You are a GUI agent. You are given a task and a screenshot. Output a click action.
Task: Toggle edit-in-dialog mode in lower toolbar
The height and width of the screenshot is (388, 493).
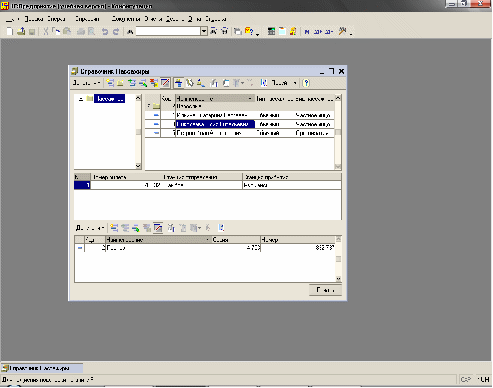[158, 228]
